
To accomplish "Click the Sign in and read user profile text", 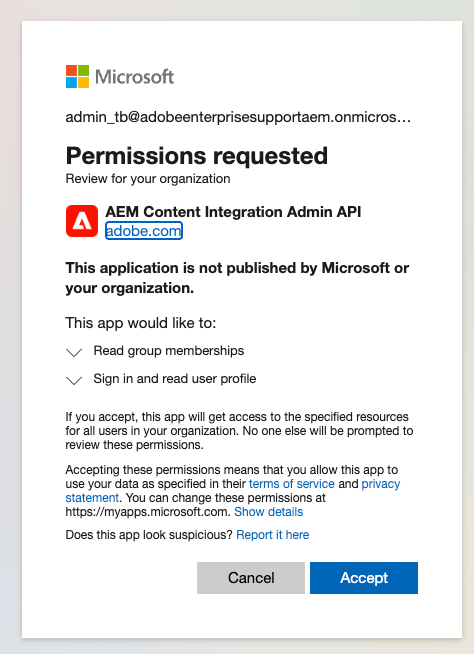I will pyautogui.click(x=175, y=379).
